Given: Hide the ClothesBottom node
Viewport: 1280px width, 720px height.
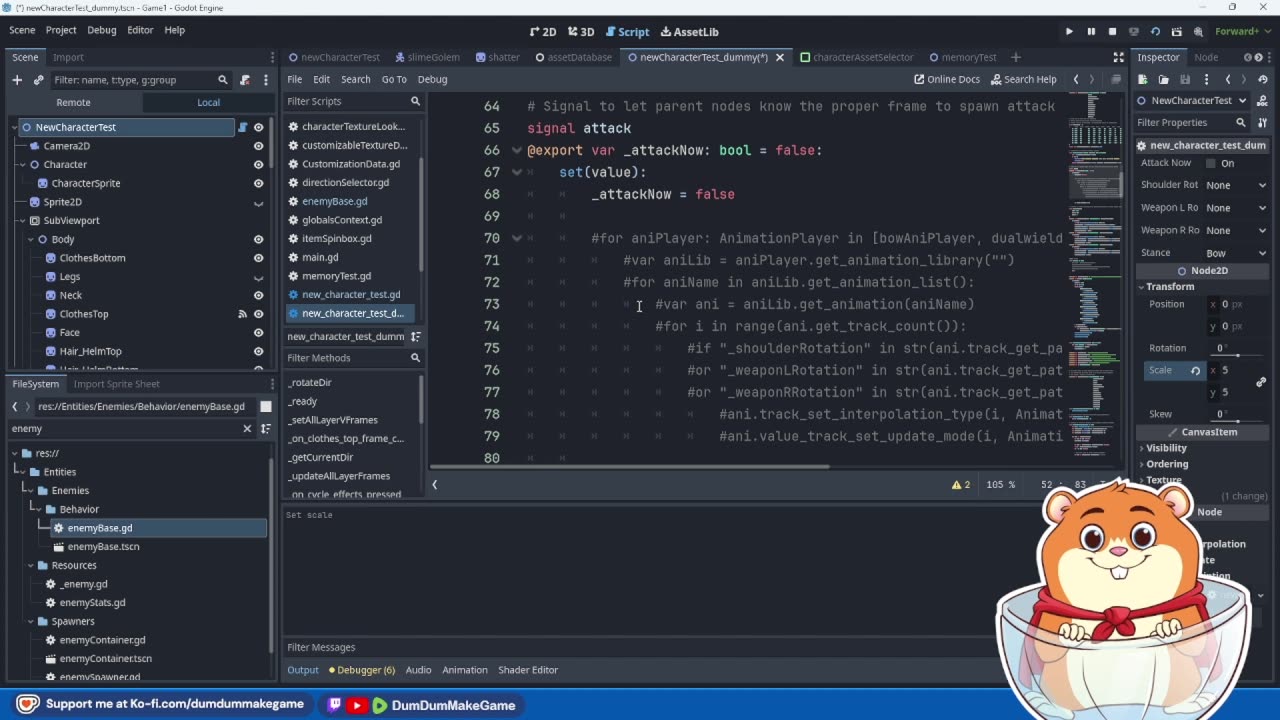Looking at the screenshot, I should [258, 258].
